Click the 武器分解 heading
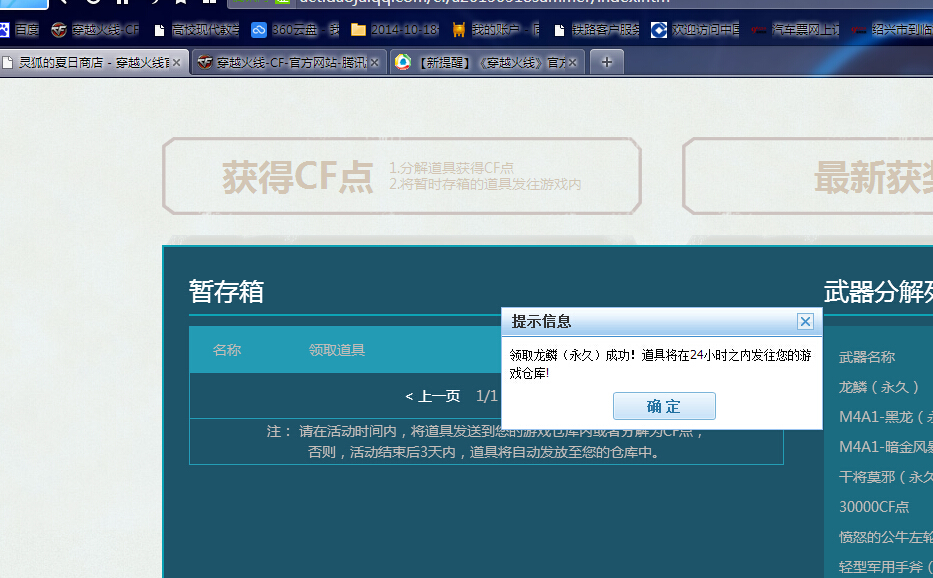933x578 pixels. coord(878,292)
